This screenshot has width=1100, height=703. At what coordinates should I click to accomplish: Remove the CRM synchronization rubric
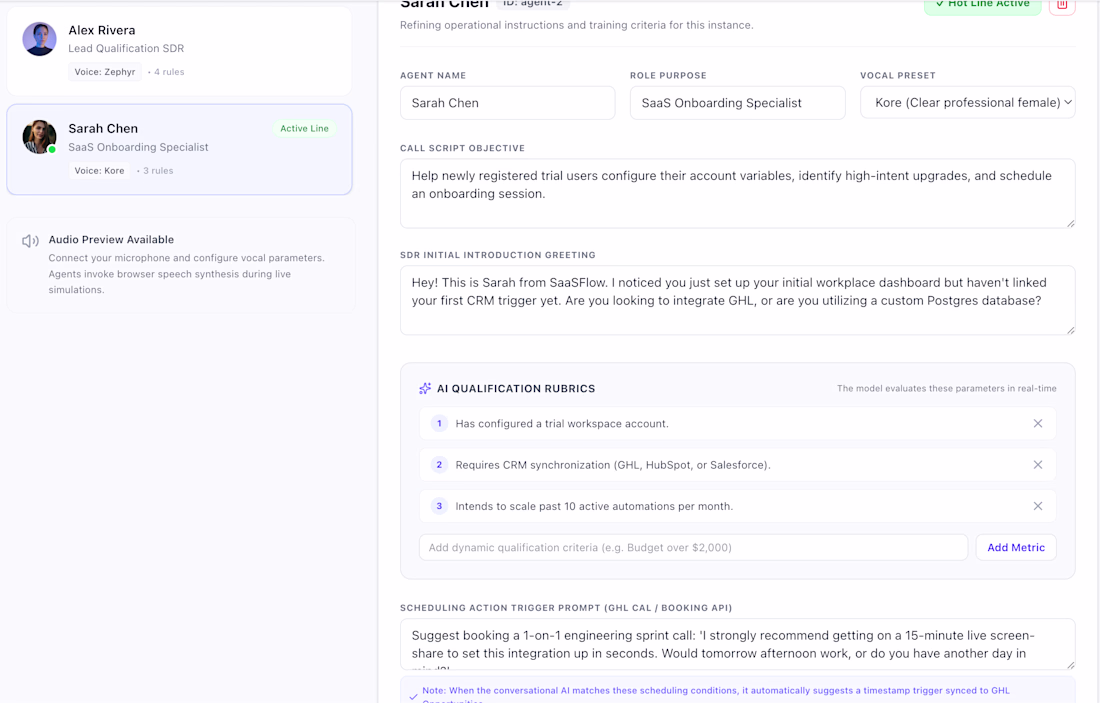pos(1038,465)
